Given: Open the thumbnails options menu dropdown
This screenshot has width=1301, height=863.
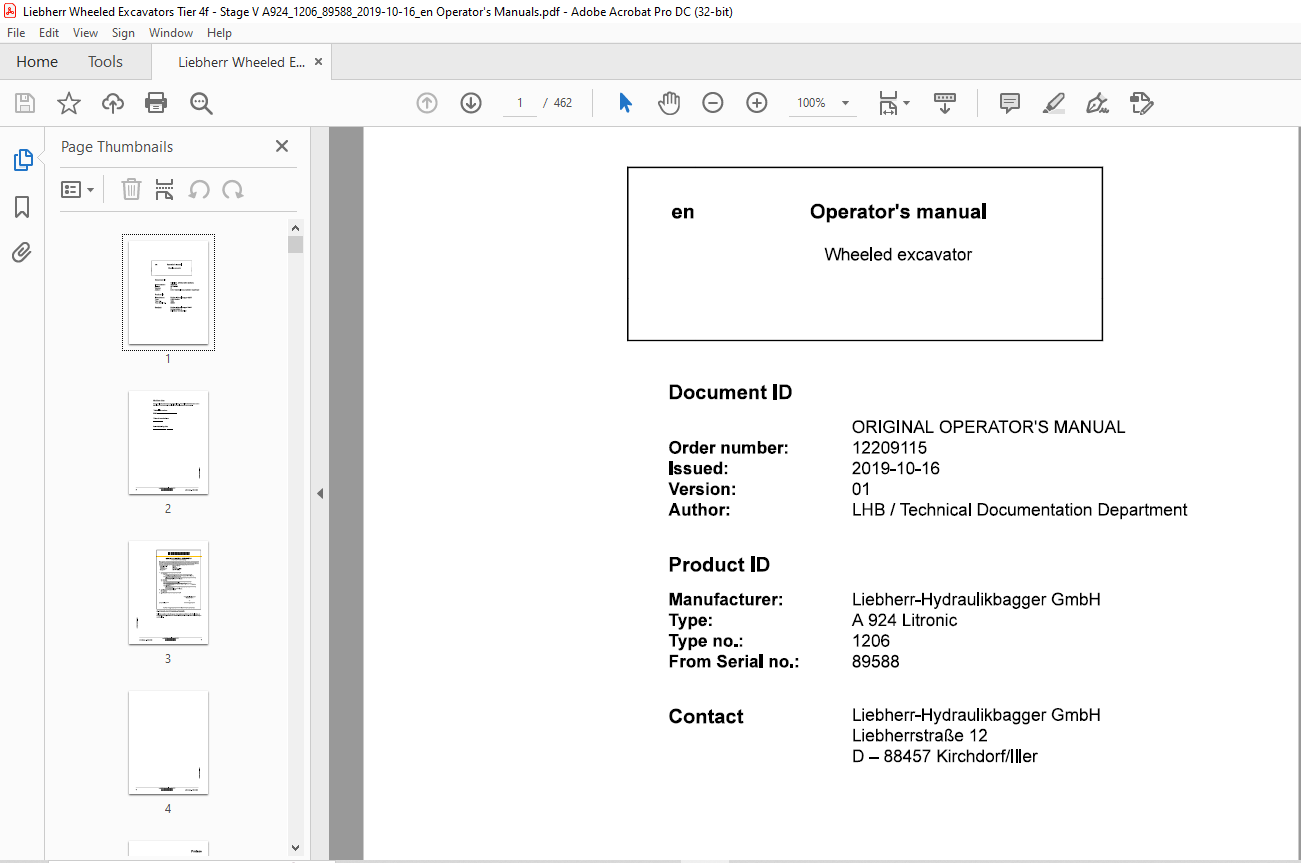Looking at the screenshot, I should point(78,189).
